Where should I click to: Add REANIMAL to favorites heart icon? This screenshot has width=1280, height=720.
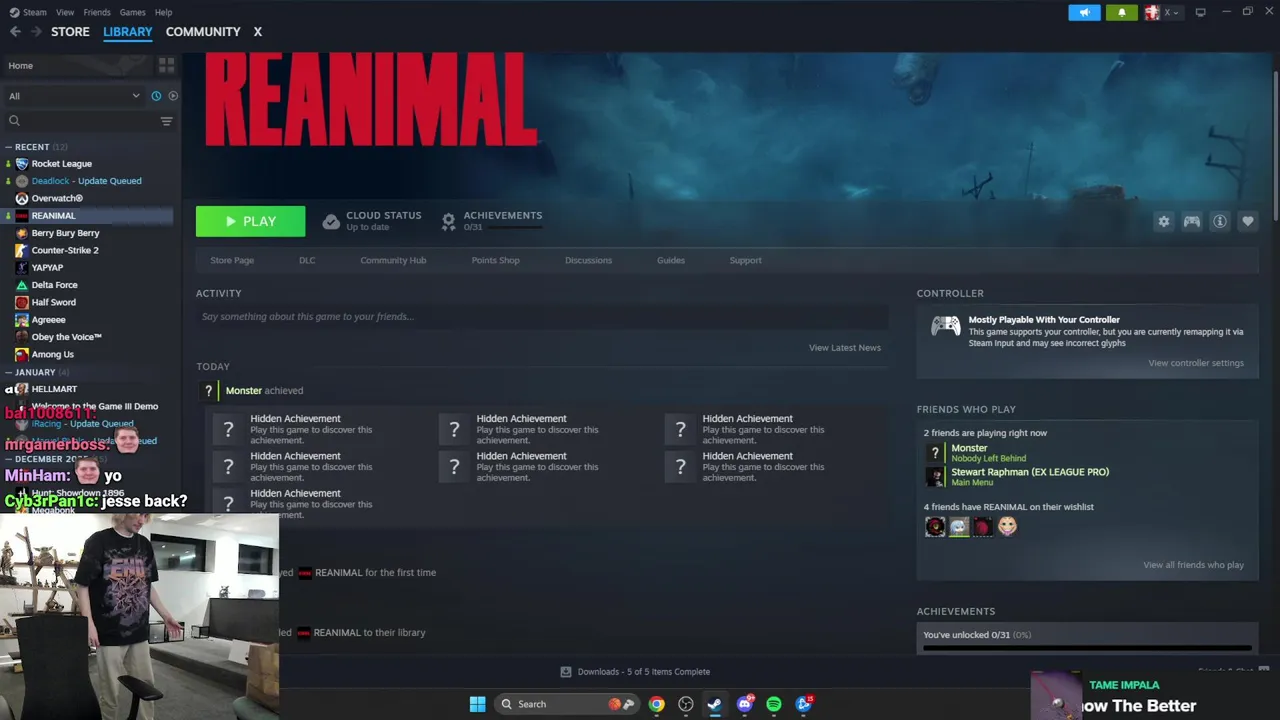click(1247, 221)
